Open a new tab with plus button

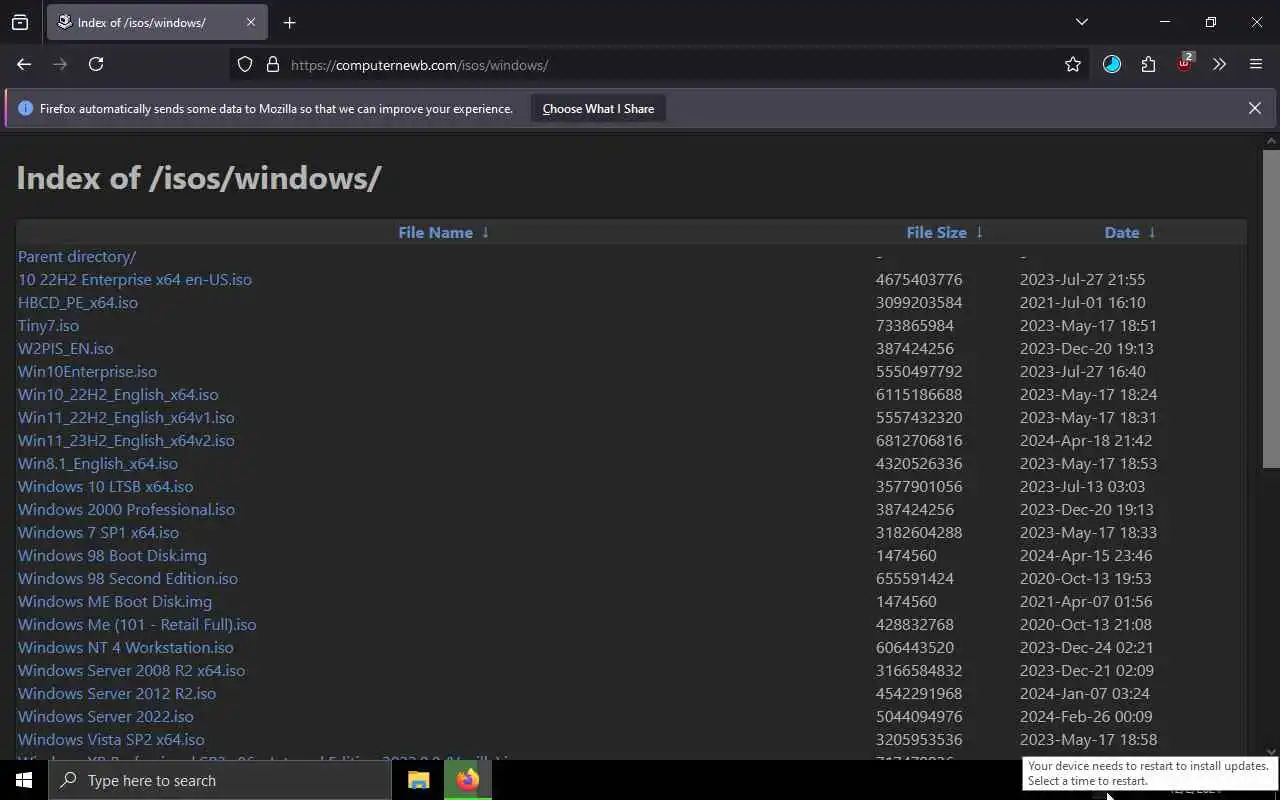click(x=289, y=22)
